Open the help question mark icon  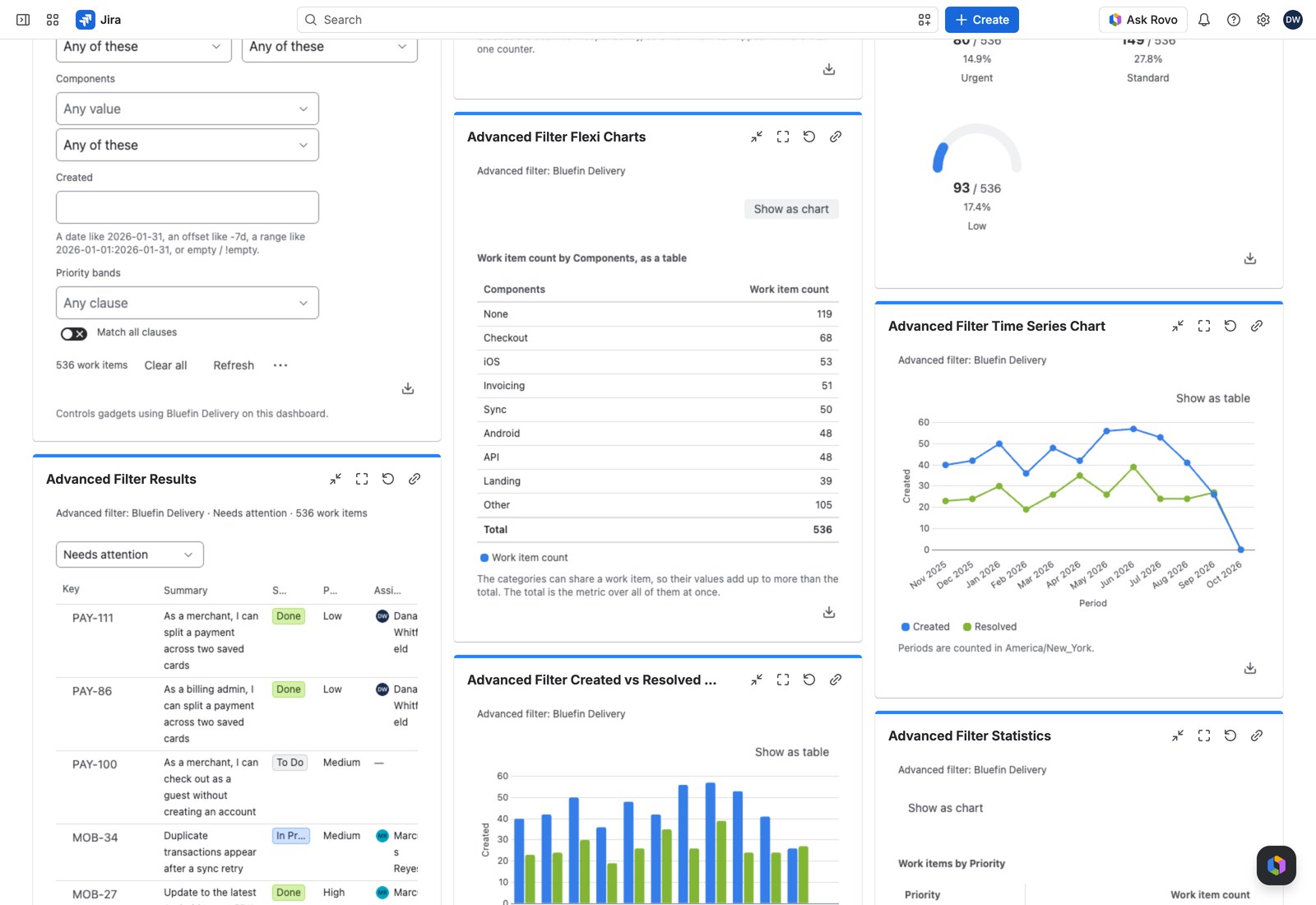pos(1234,20)
